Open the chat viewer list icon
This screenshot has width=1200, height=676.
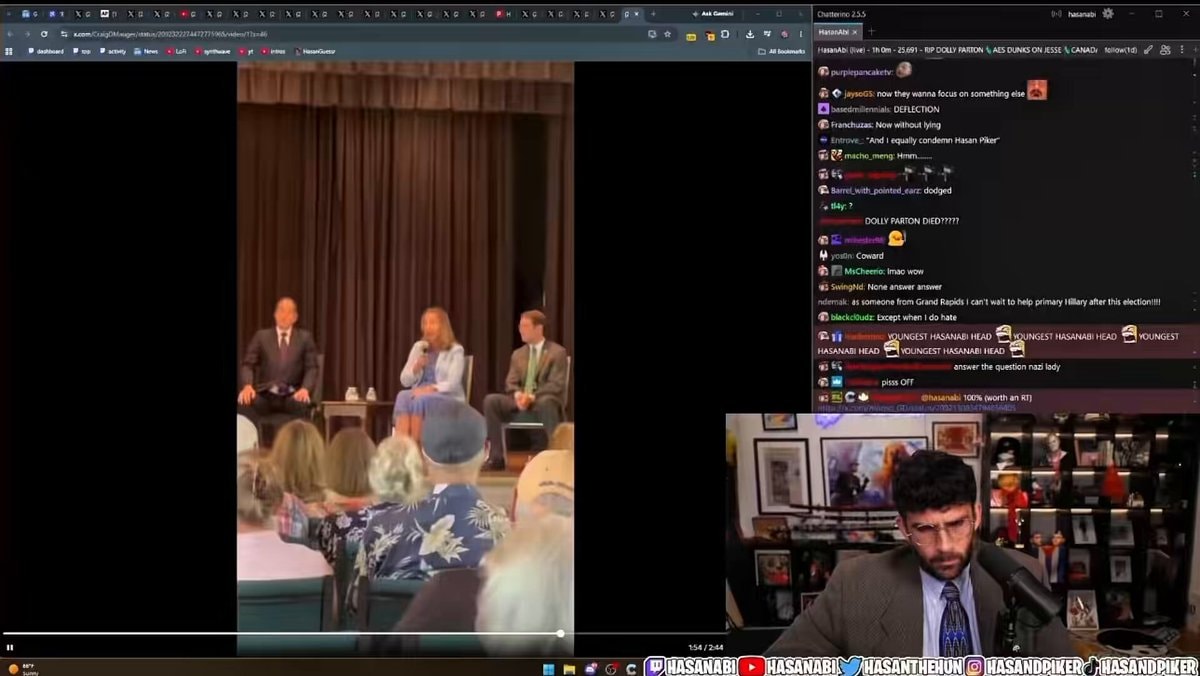(1166, 50)
